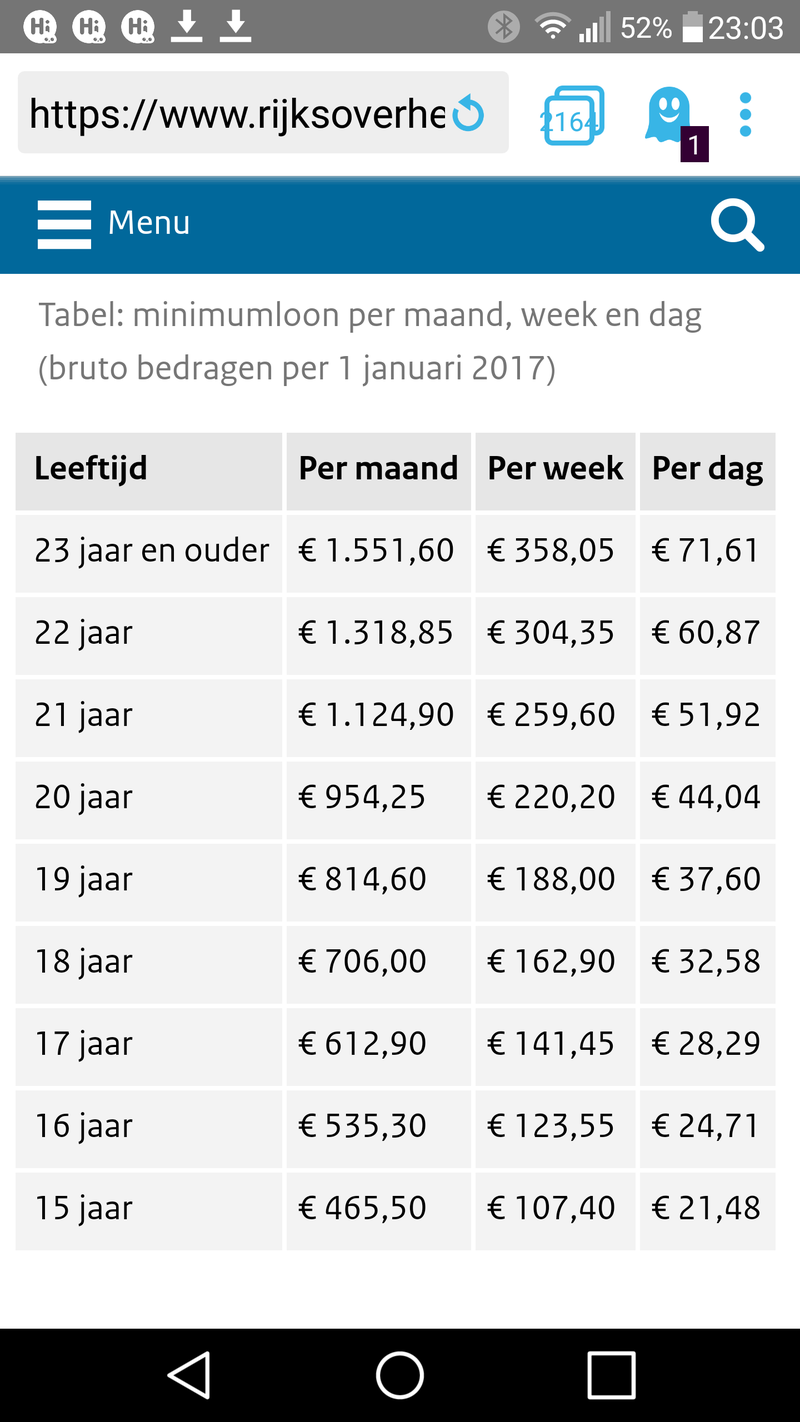Open the tab switcher showing 2164 tabs
The image size is (800, 1422).
coord(571,114)
